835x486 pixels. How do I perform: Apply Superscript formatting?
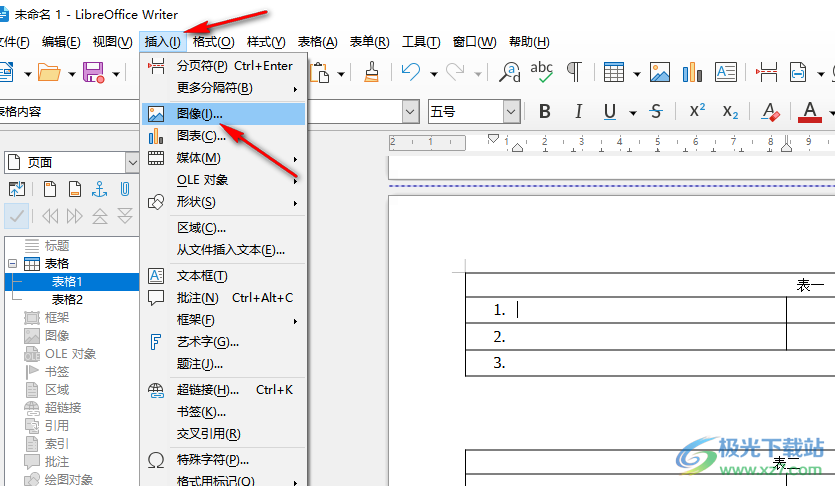pyautogui.click(x=697, y=111)
